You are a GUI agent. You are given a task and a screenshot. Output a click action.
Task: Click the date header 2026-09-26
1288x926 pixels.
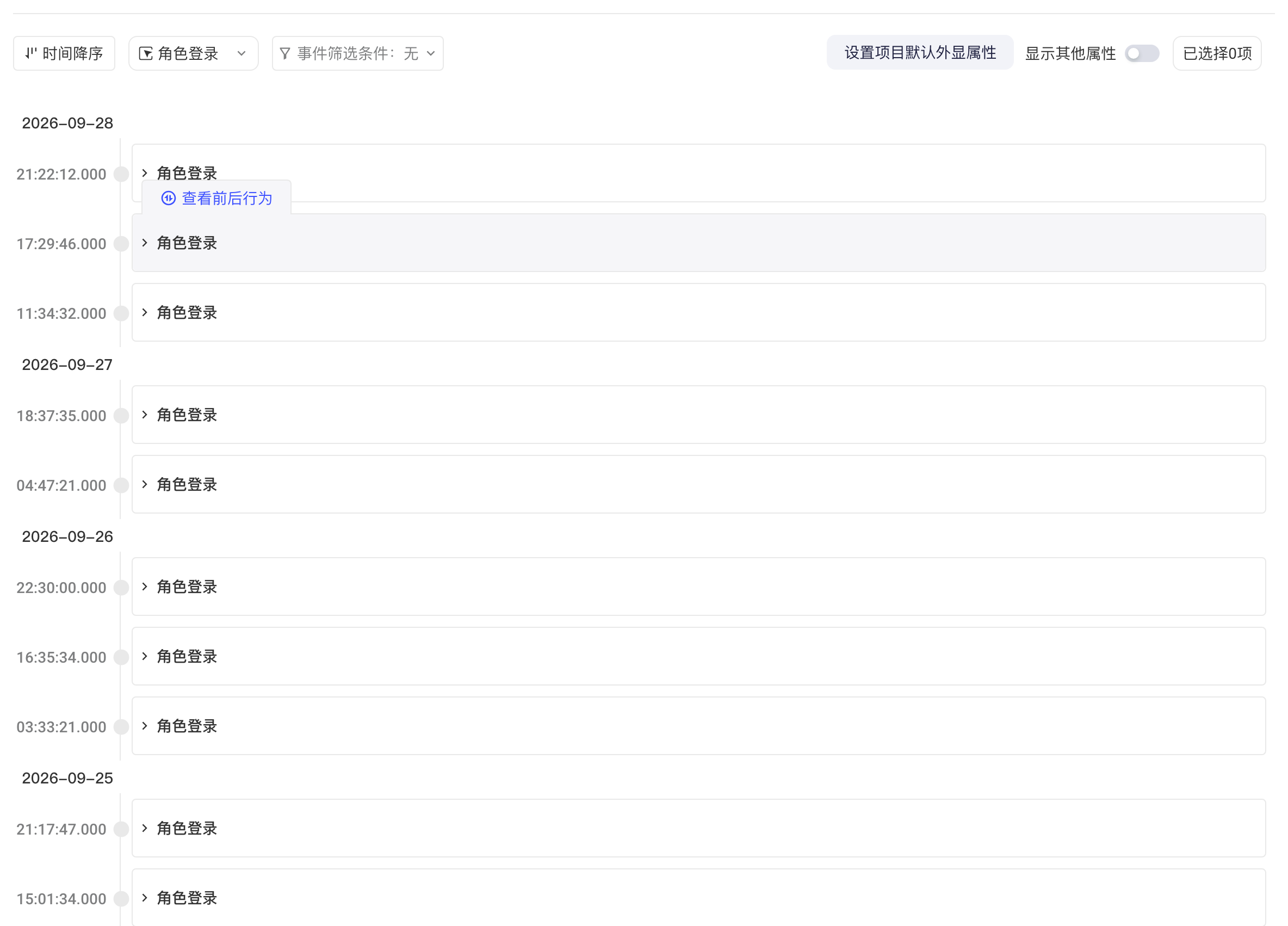(67, 536)
